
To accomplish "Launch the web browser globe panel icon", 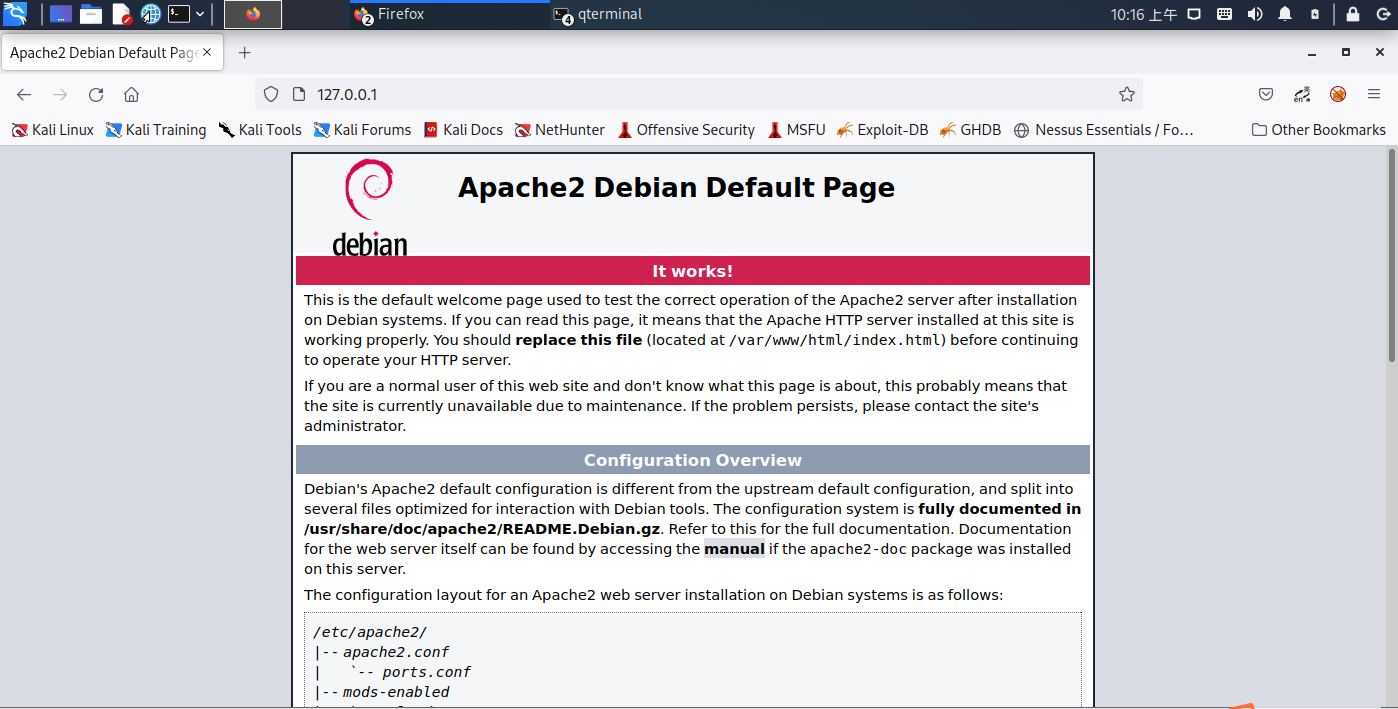I will 151,14.
